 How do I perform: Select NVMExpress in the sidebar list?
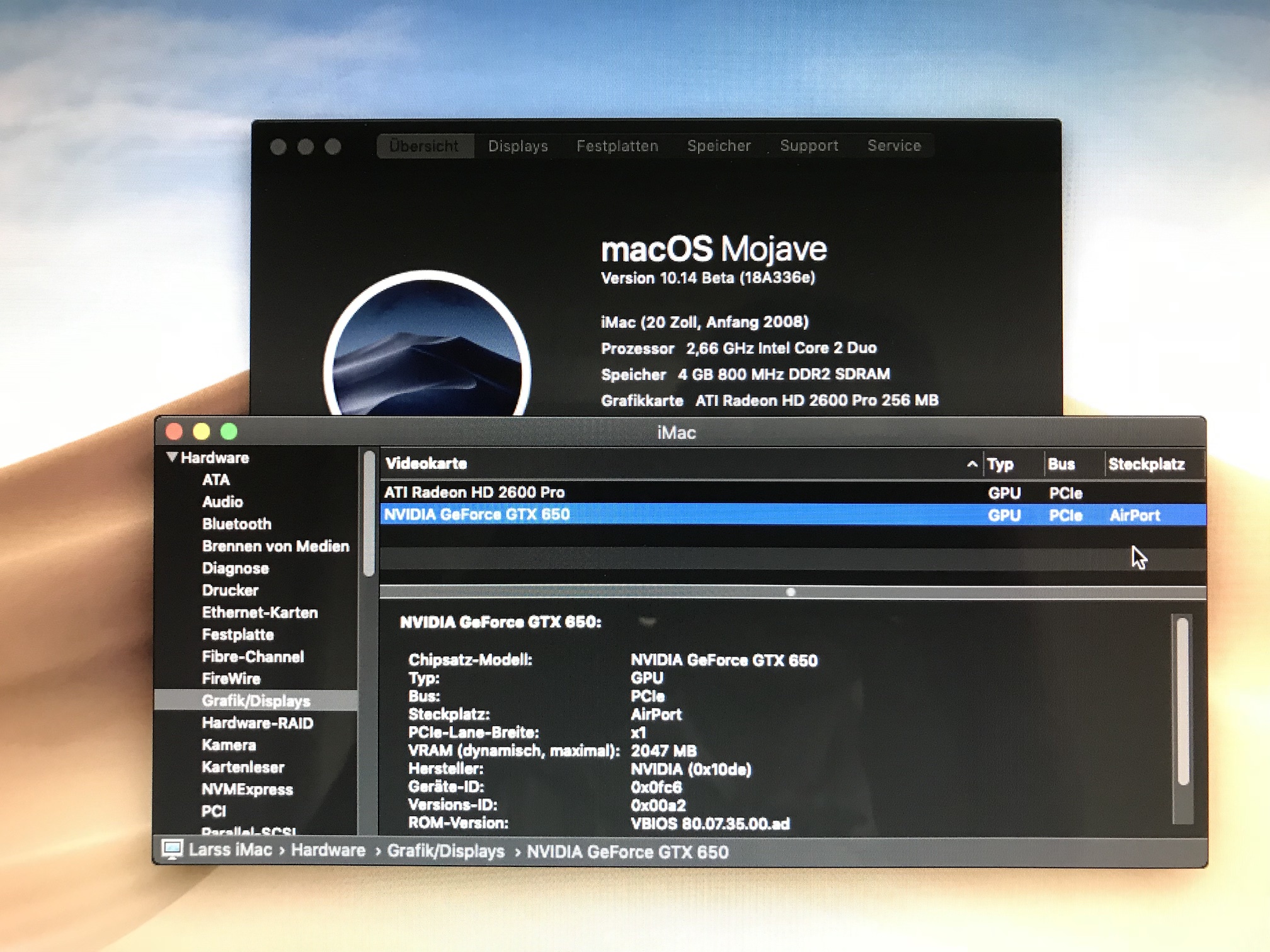pyautogui.click(x=247, y=790)
